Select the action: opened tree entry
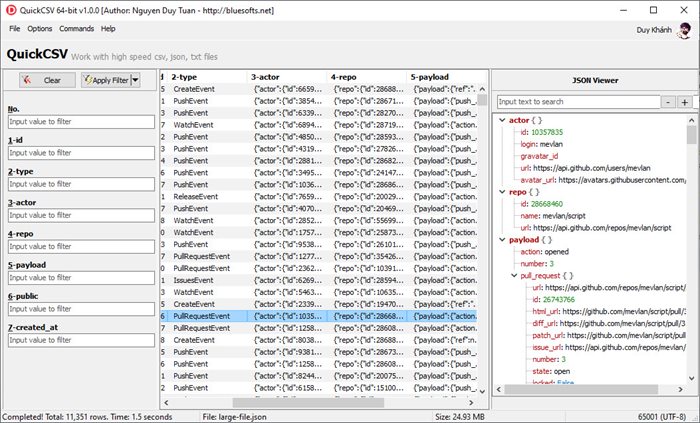The height and width of the screenshot is (423, 700). [545, 252]
